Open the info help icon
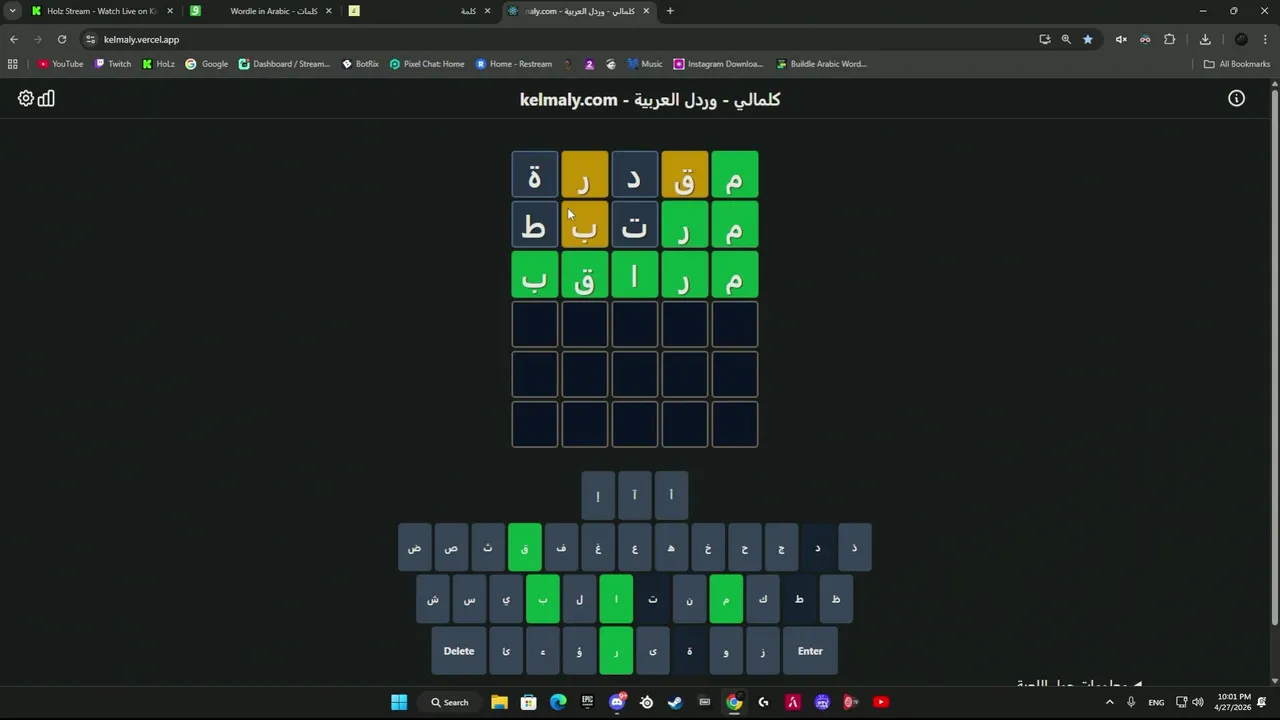Image resolution: width=1280 pixels, height=720 pixels. pyautogui.click(x=1237, y=98)
